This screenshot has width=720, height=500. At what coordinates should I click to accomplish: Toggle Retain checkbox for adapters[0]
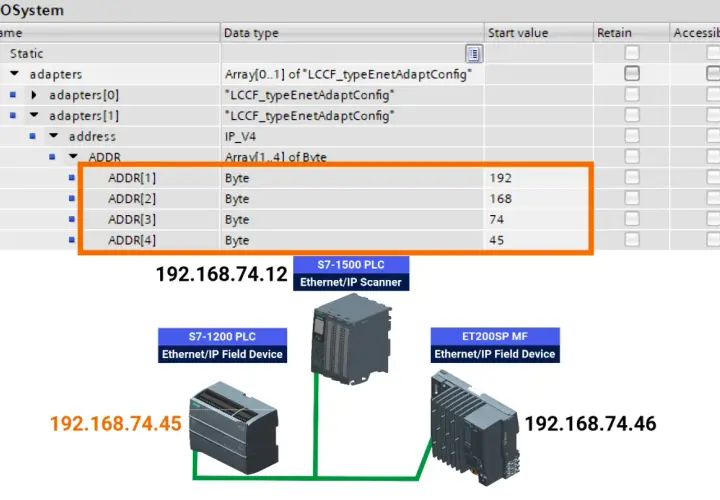632,94
